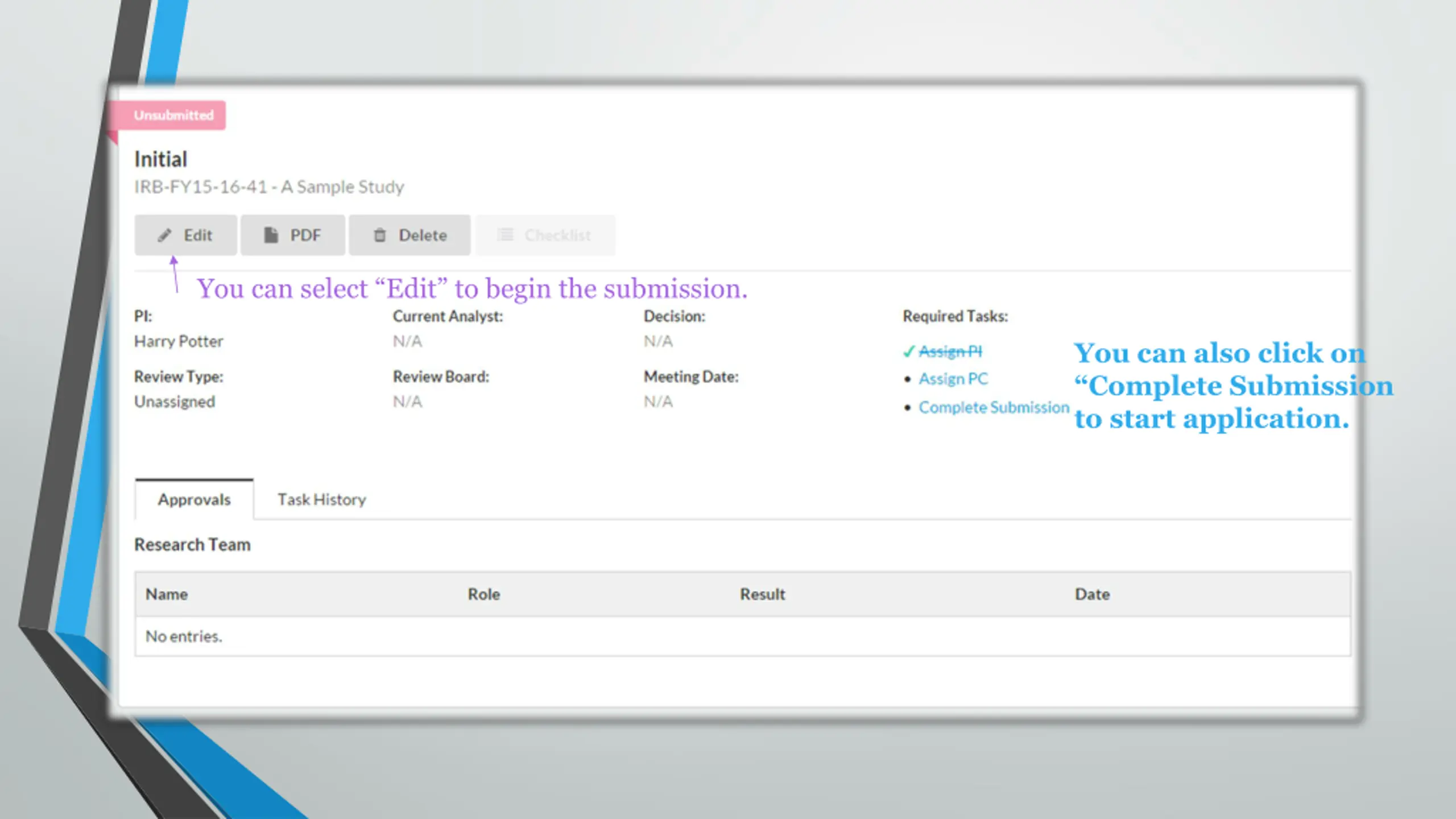1456x819 pixels.
Task: Click the No entries. table row
Action: pos(743,636)
